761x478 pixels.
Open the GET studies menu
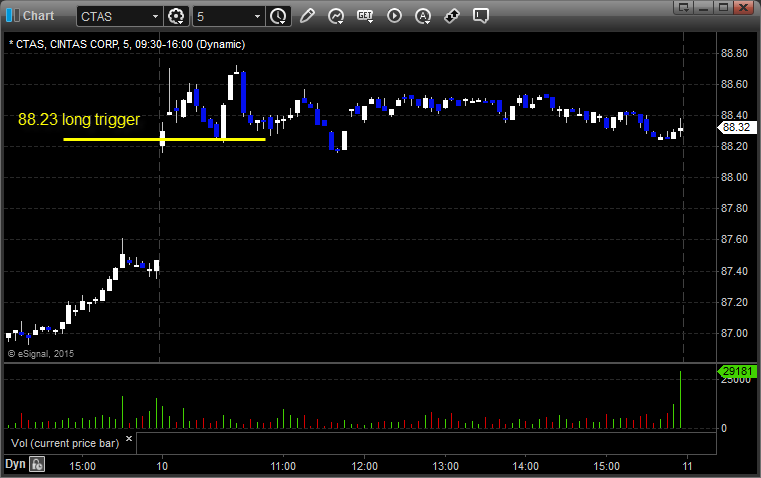(365, 16)
